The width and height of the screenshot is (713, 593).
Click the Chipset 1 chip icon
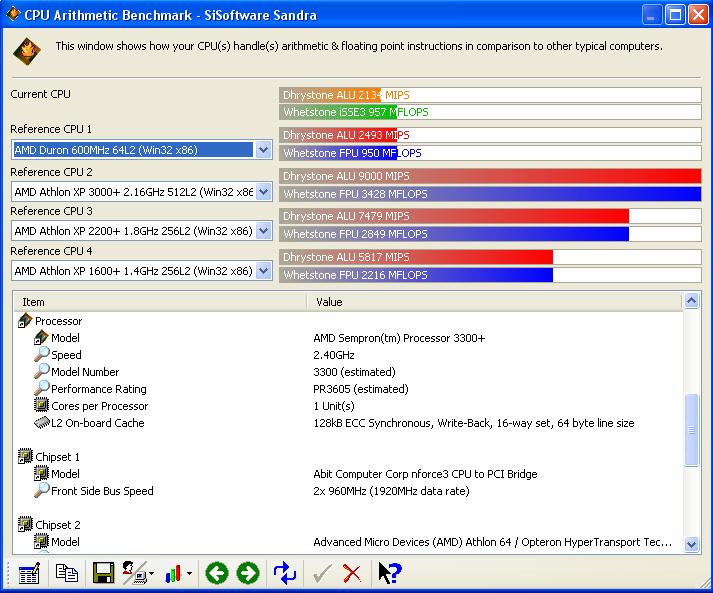pyautogui.click(x=25, y=457)
